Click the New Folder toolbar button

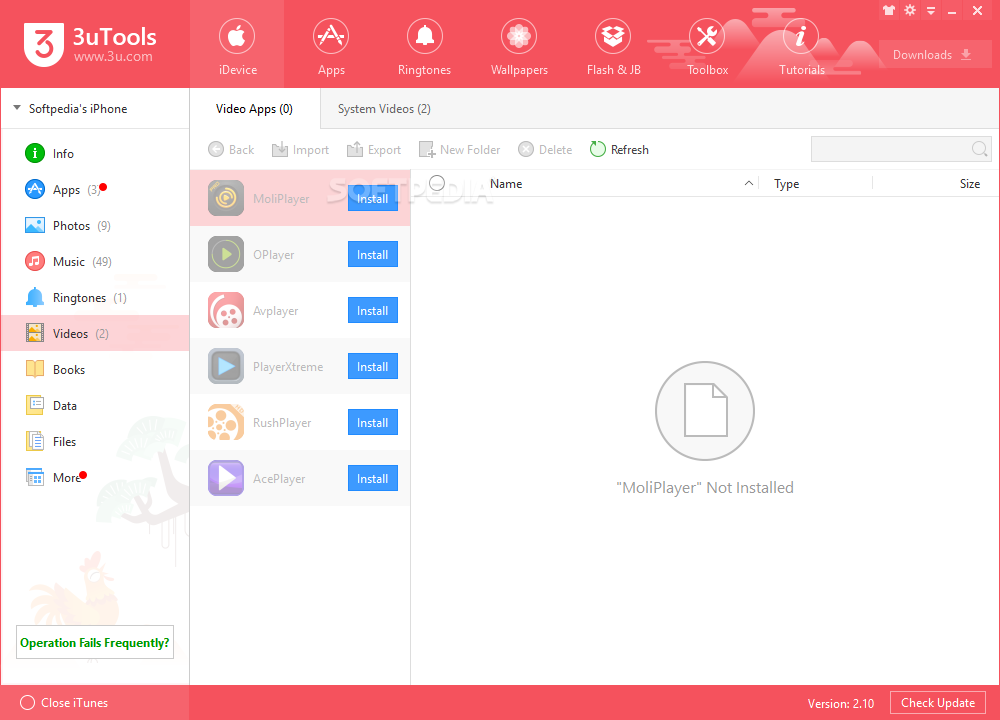pos(459,149)
